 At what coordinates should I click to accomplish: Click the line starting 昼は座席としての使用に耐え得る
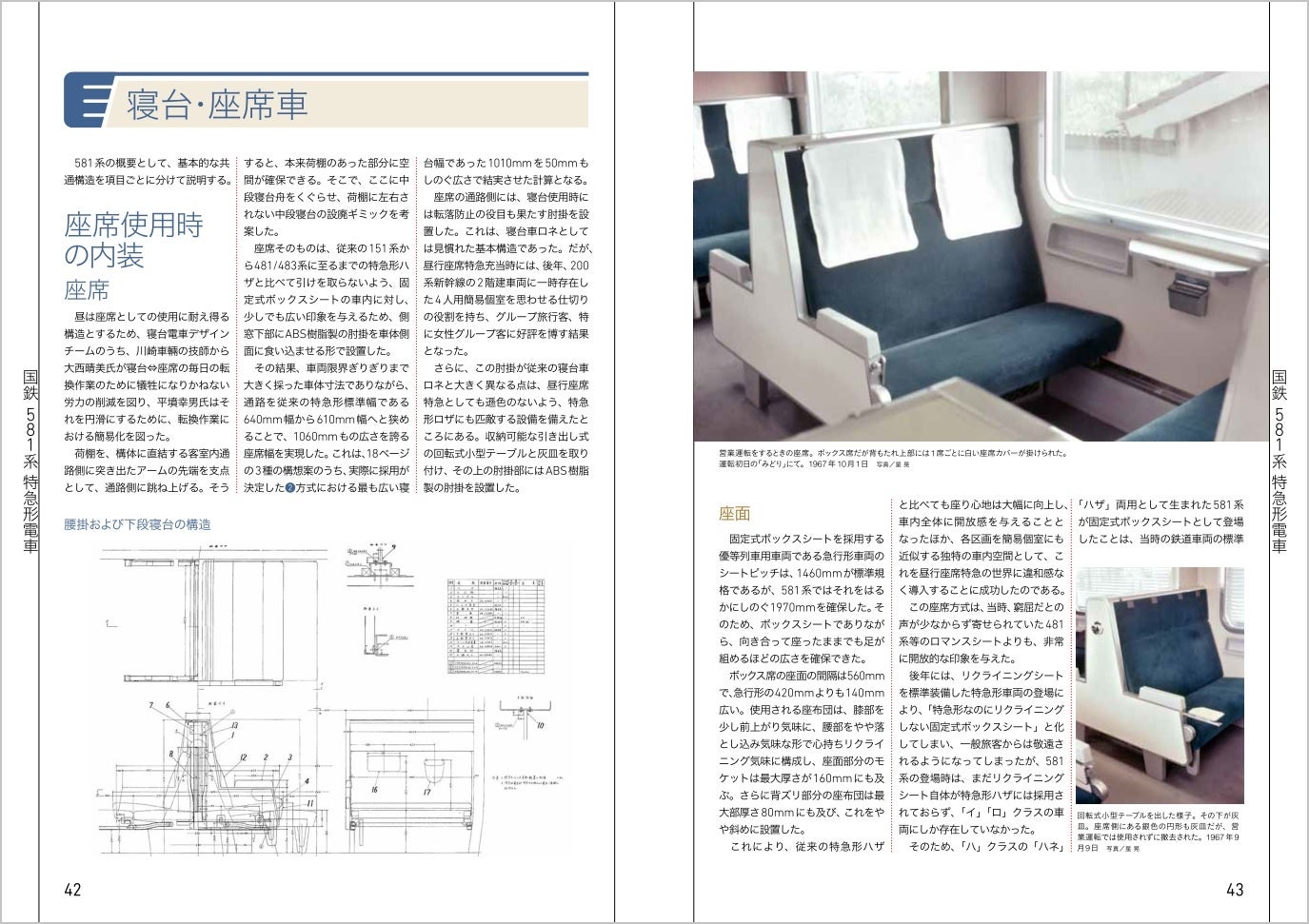152,316
